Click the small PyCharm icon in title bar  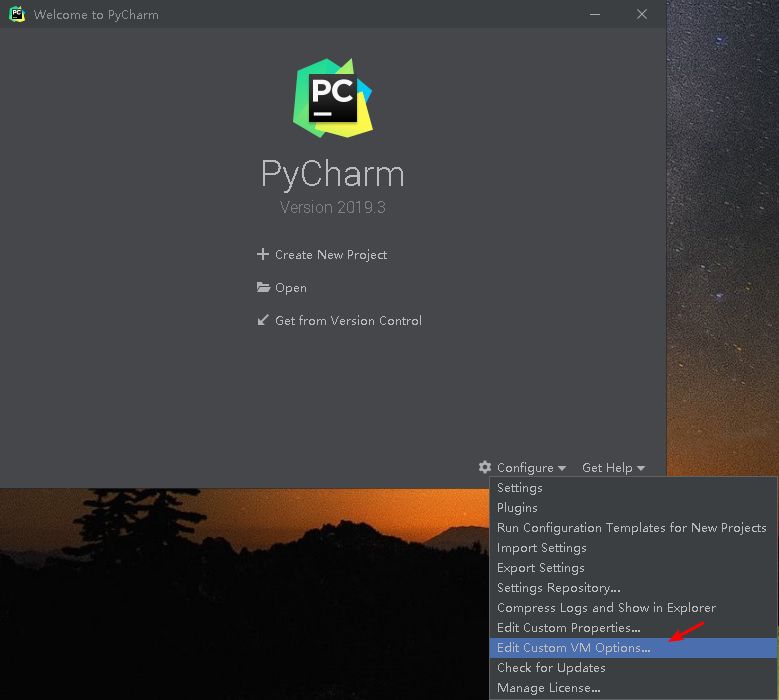17,14
